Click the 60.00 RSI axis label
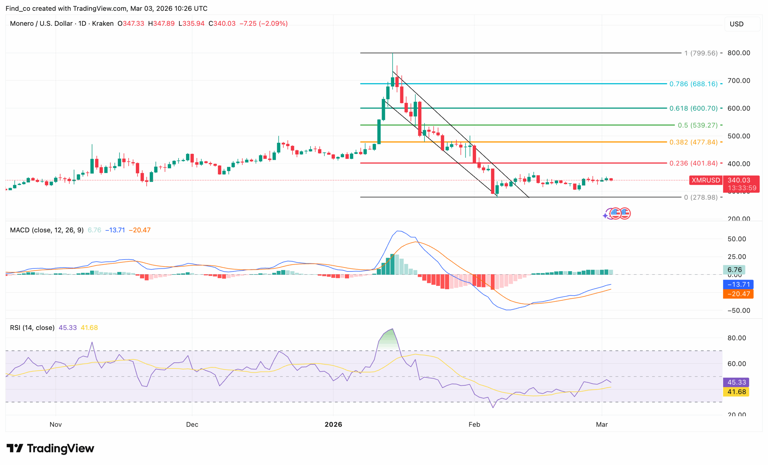The width and height of the screenshot is (768, 465). click(x=737, y=364)
